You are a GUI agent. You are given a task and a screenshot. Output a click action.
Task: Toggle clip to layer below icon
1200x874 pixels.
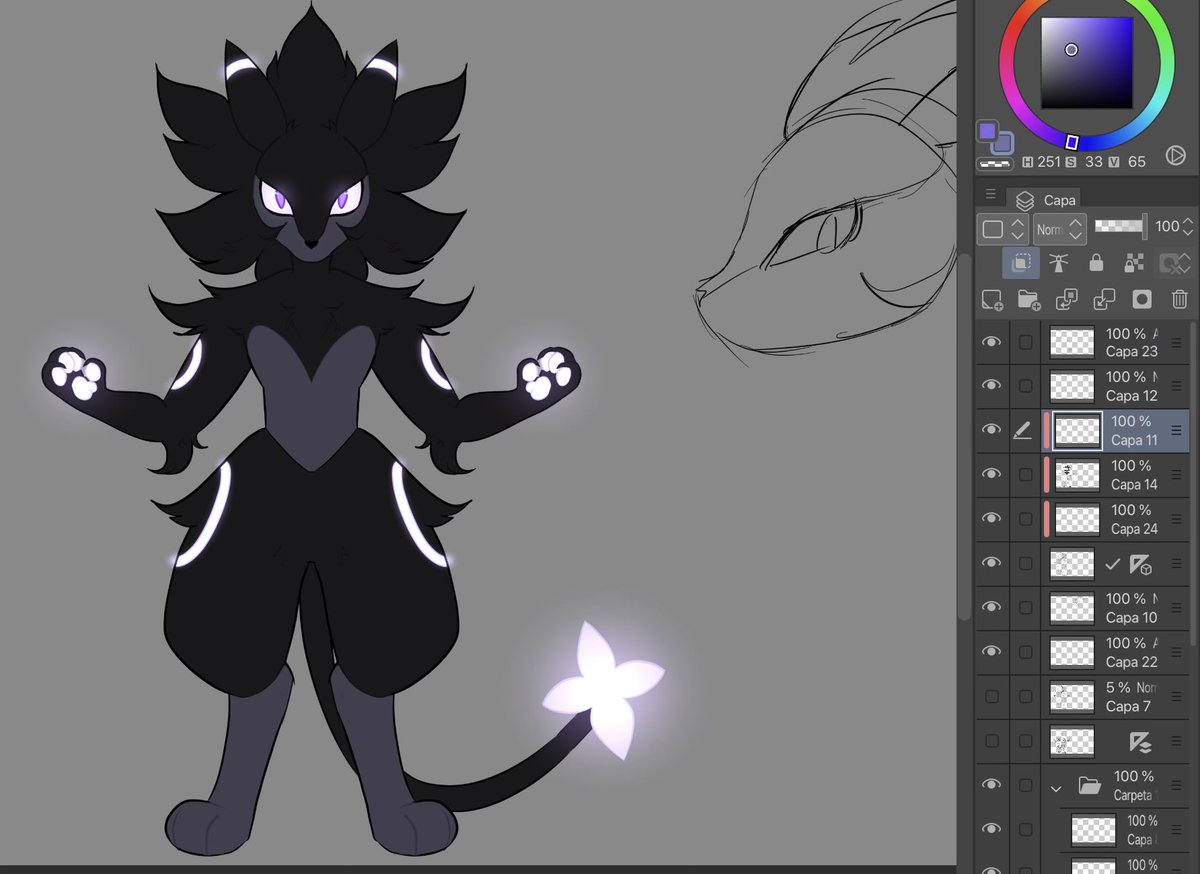[1021, 263]
